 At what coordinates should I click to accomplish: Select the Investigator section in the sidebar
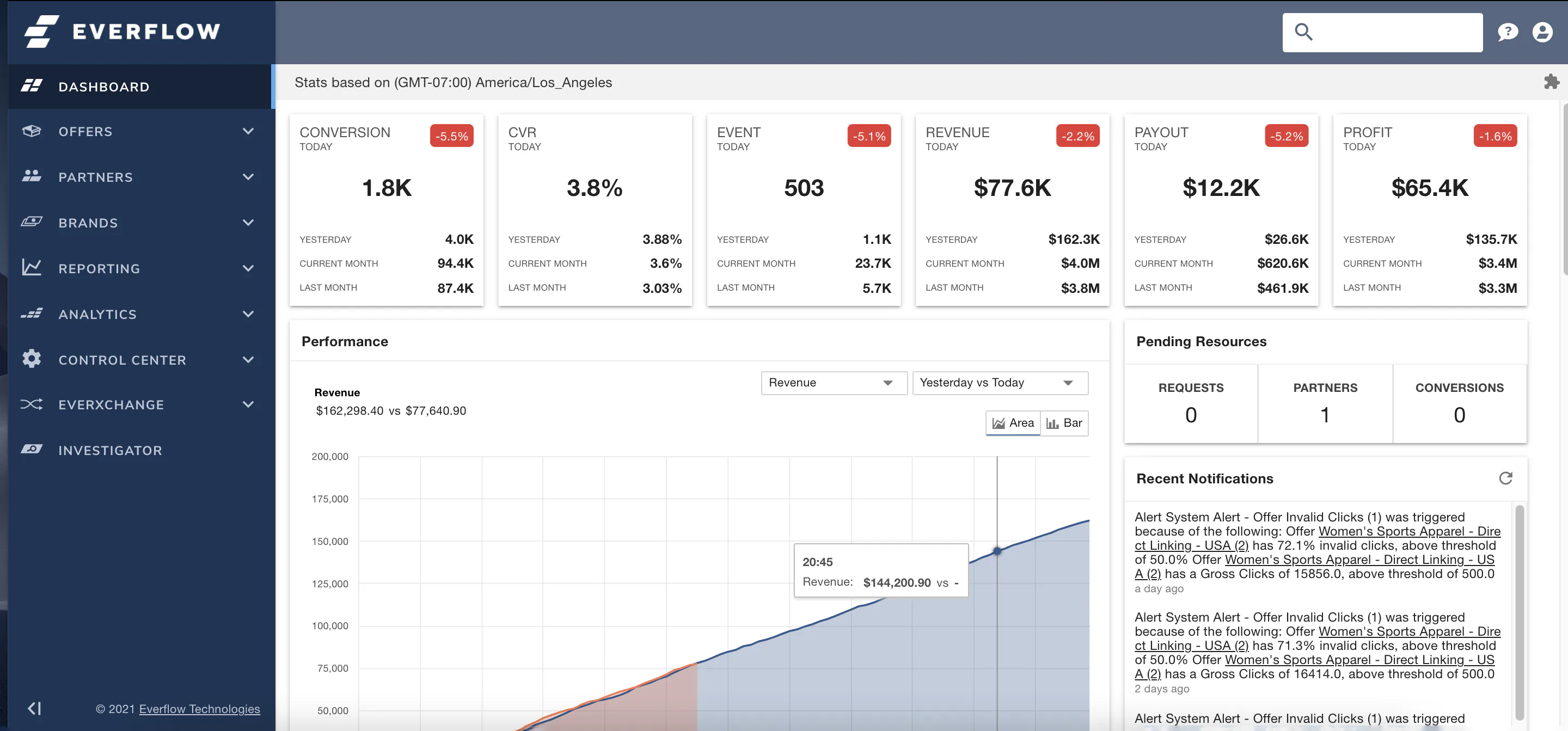pos(109,450)
